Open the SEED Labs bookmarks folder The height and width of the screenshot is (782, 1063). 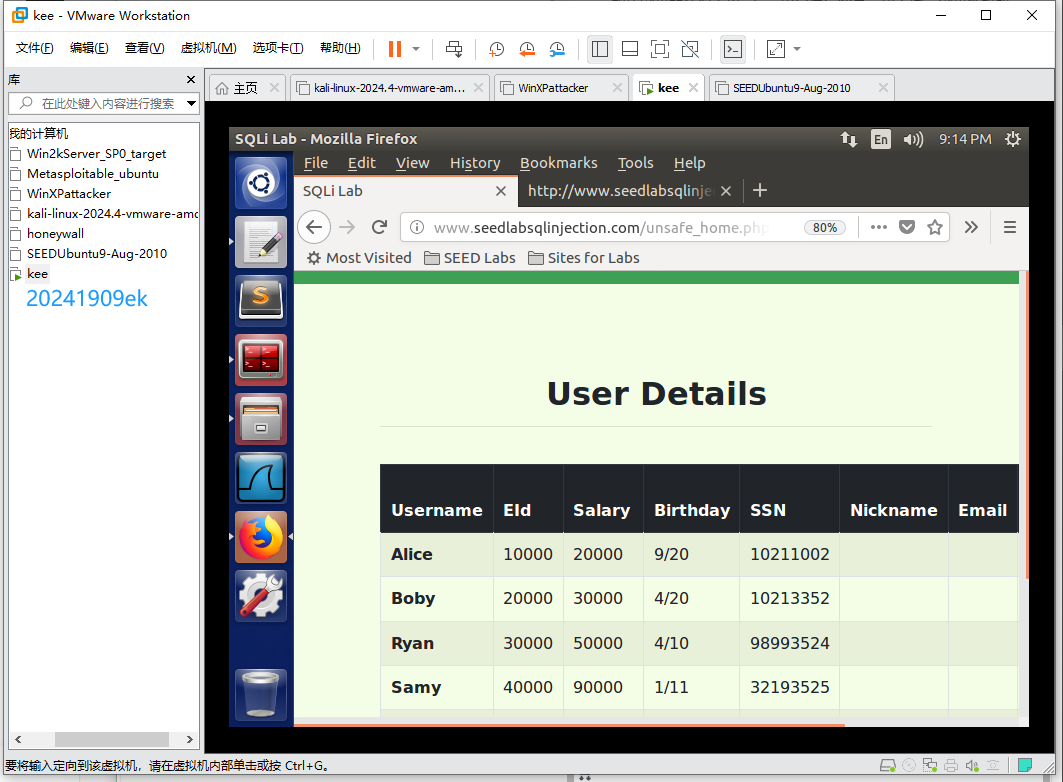(x=470, y=258)
